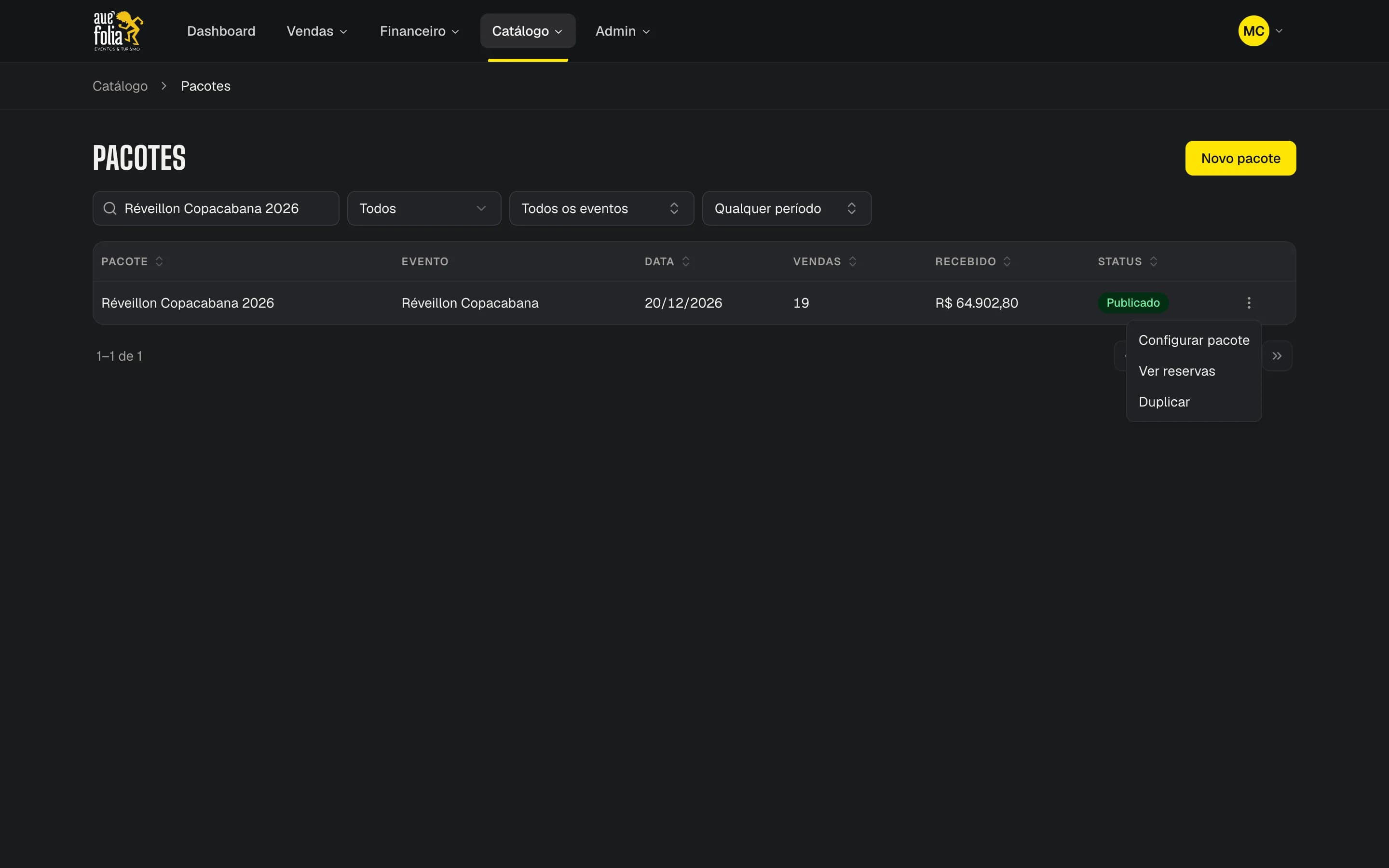Click the Catálogo breadcrumb link
This screenshot has width=1389, height=868.
tap(120, 86)
